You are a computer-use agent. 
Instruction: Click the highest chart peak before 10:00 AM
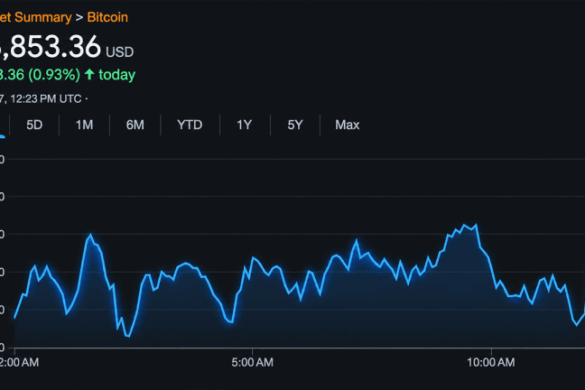coord(476,225)
